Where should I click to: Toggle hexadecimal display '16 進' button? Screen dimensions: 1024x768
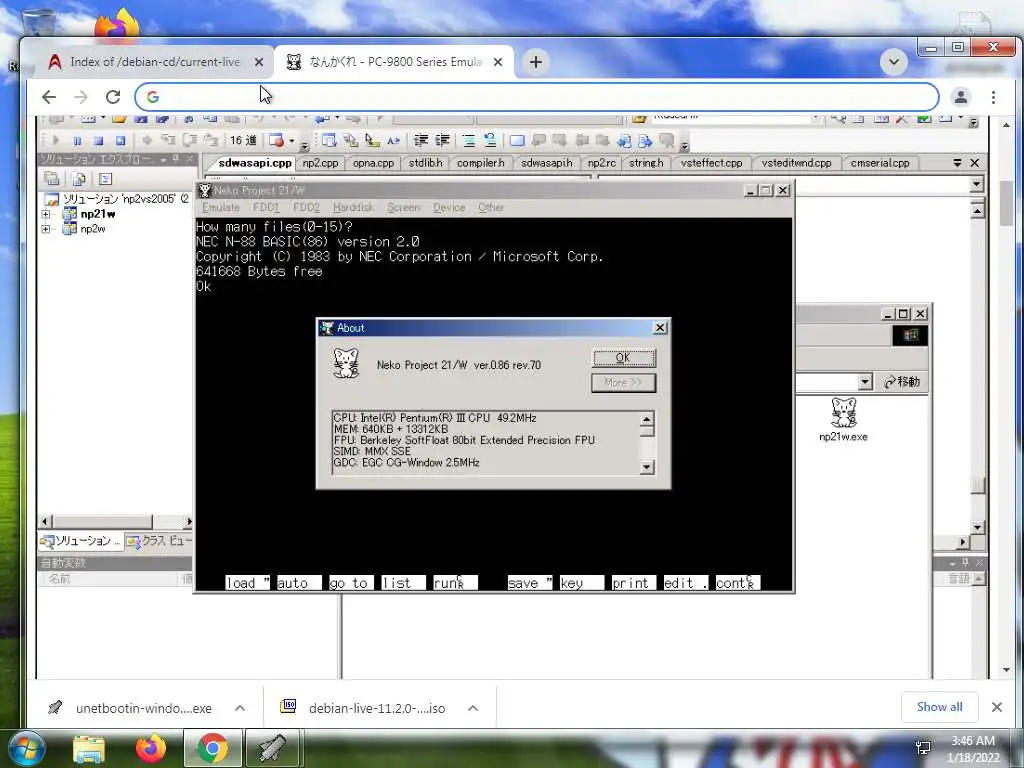coord(243,140)
